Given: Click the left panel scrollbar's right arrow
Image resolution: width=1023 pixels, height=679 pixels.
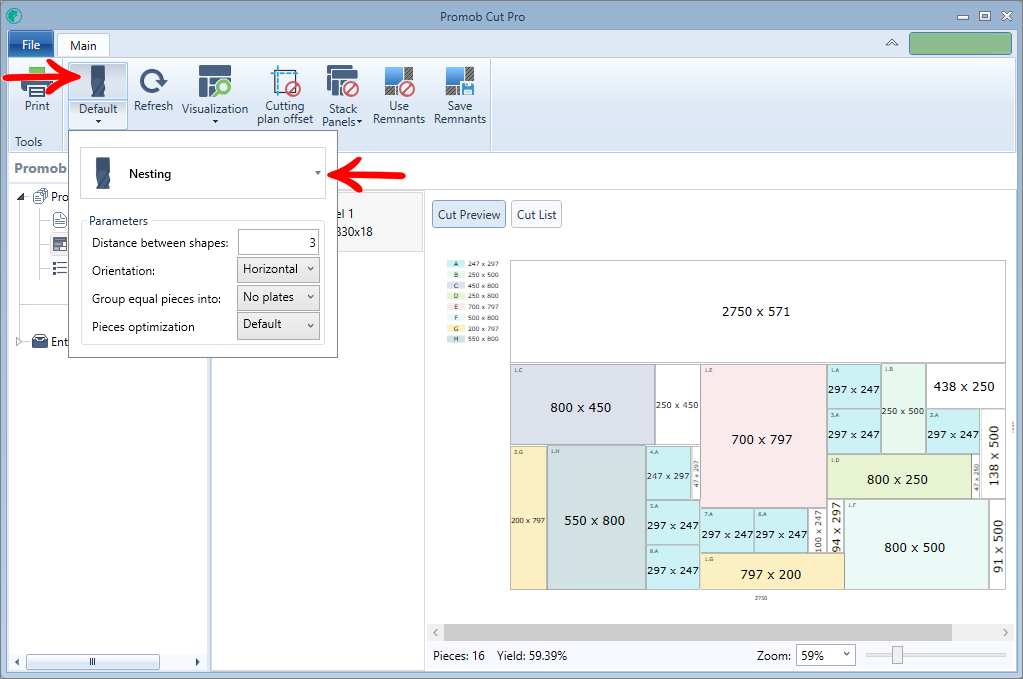Looking at the screenshot, I should click(x=197, y=661).
